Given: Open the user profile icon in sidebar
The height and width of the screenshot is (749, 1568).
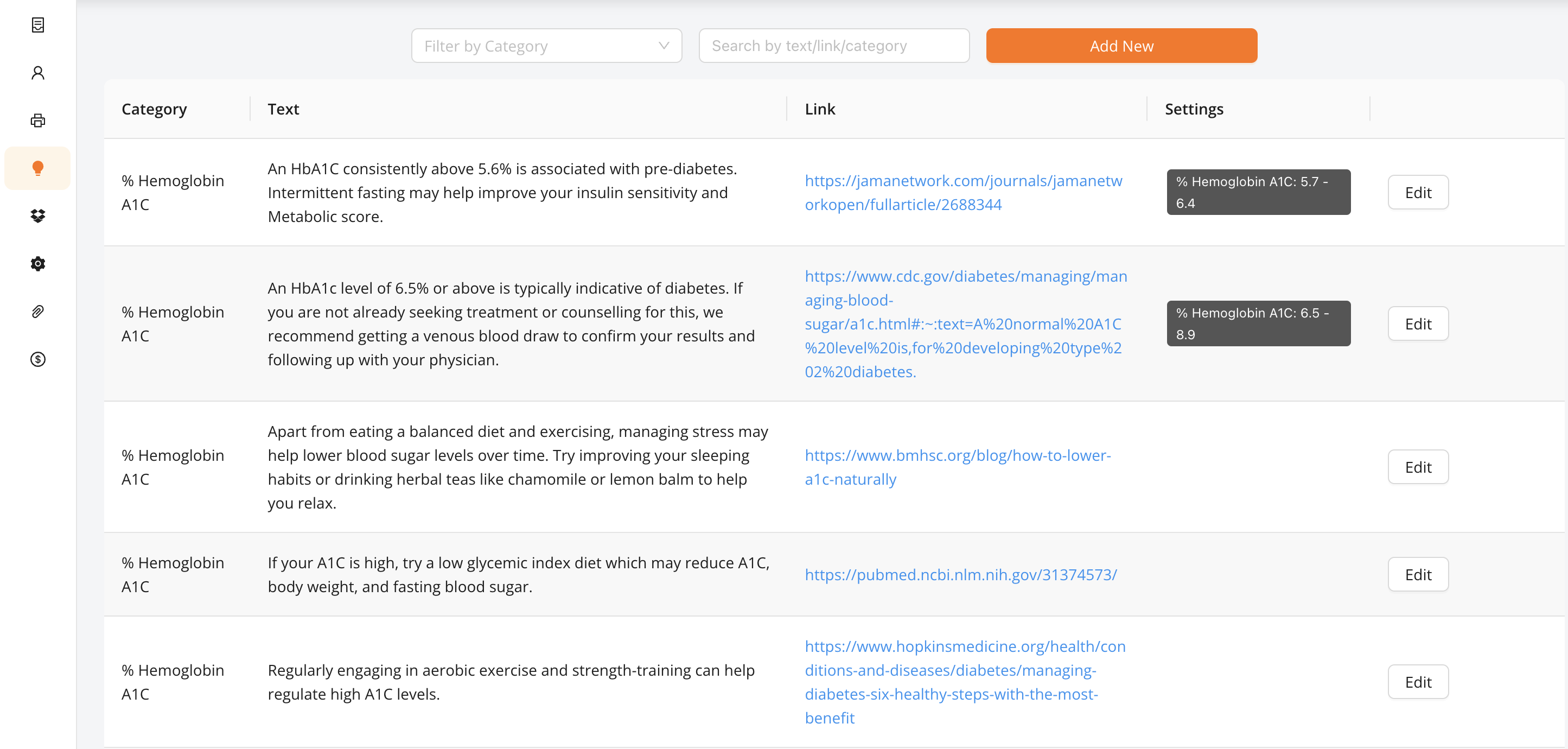Looking at the screenshot, I should point(38,73).
